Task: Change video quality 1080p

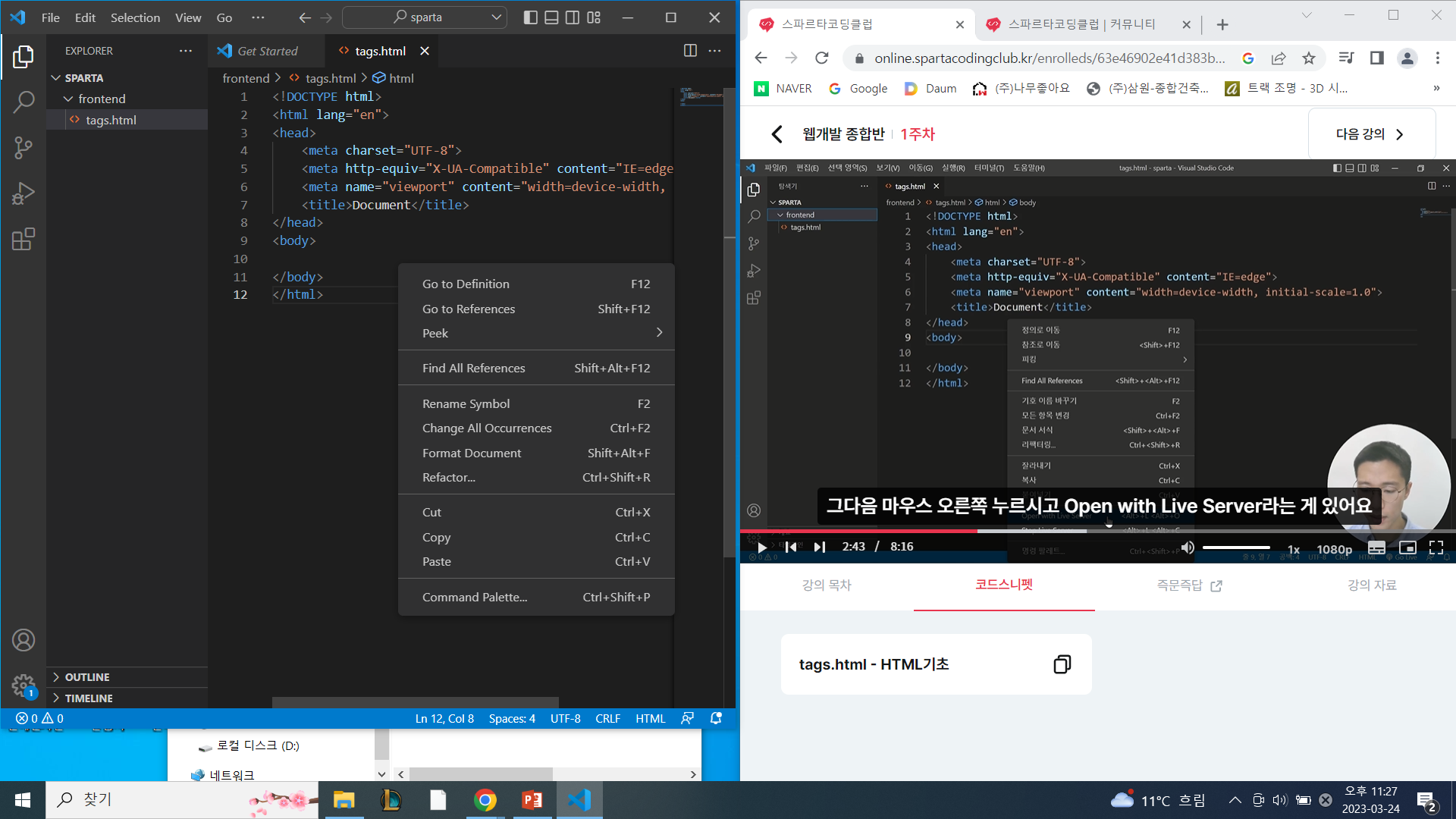Action: pos(1334,549)
